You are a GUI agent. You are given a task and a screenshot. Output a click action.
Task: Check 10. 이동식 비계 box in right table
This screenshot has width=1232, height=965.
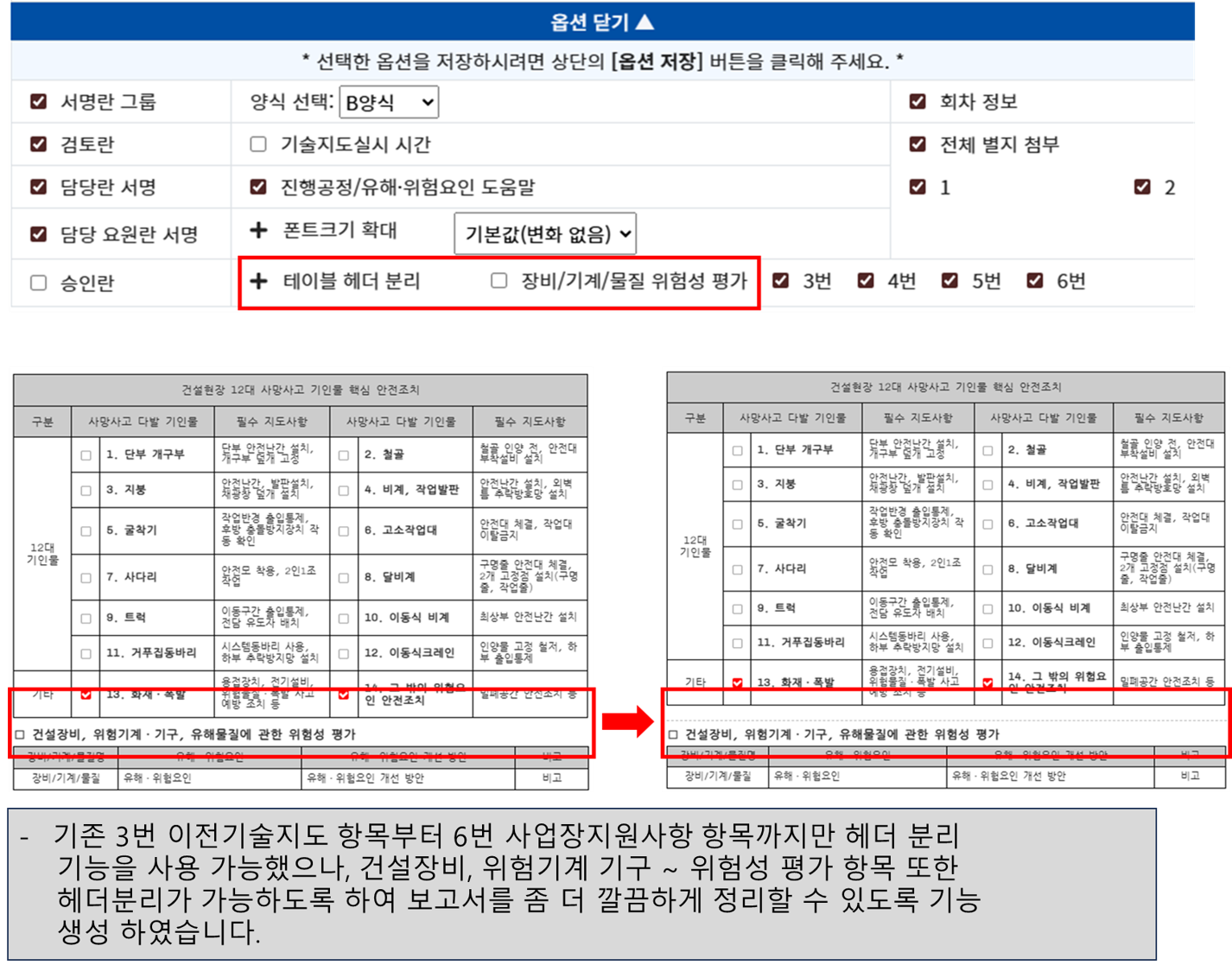(x=988, y=608)
